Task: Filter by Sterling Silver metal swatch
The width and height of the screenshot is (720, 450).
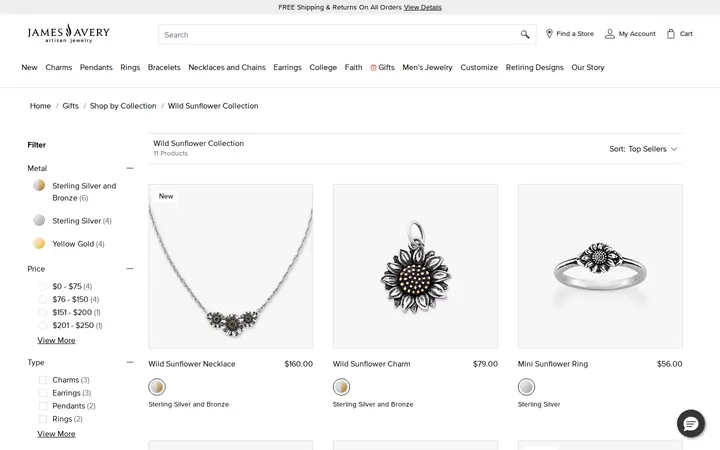Action: click(x=39, y=220)
